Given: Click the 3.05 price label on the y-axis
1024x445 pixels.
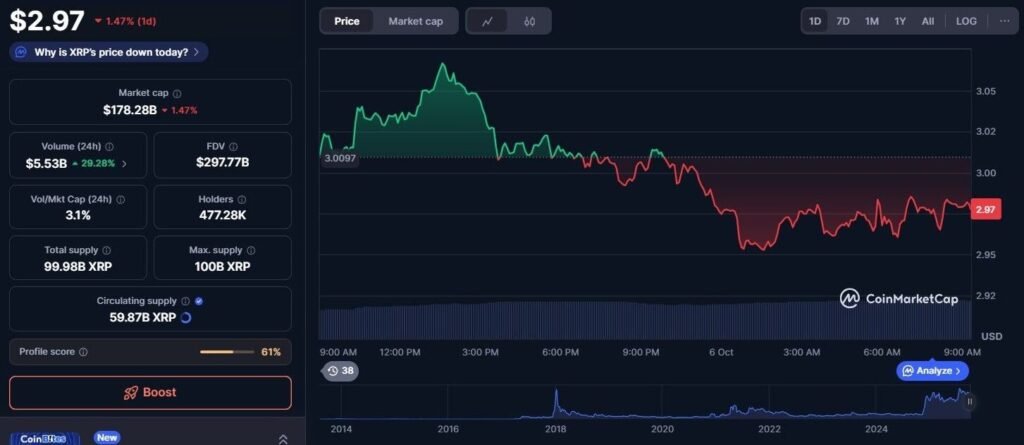Looking at the screenshot, I should click(986, 91).
